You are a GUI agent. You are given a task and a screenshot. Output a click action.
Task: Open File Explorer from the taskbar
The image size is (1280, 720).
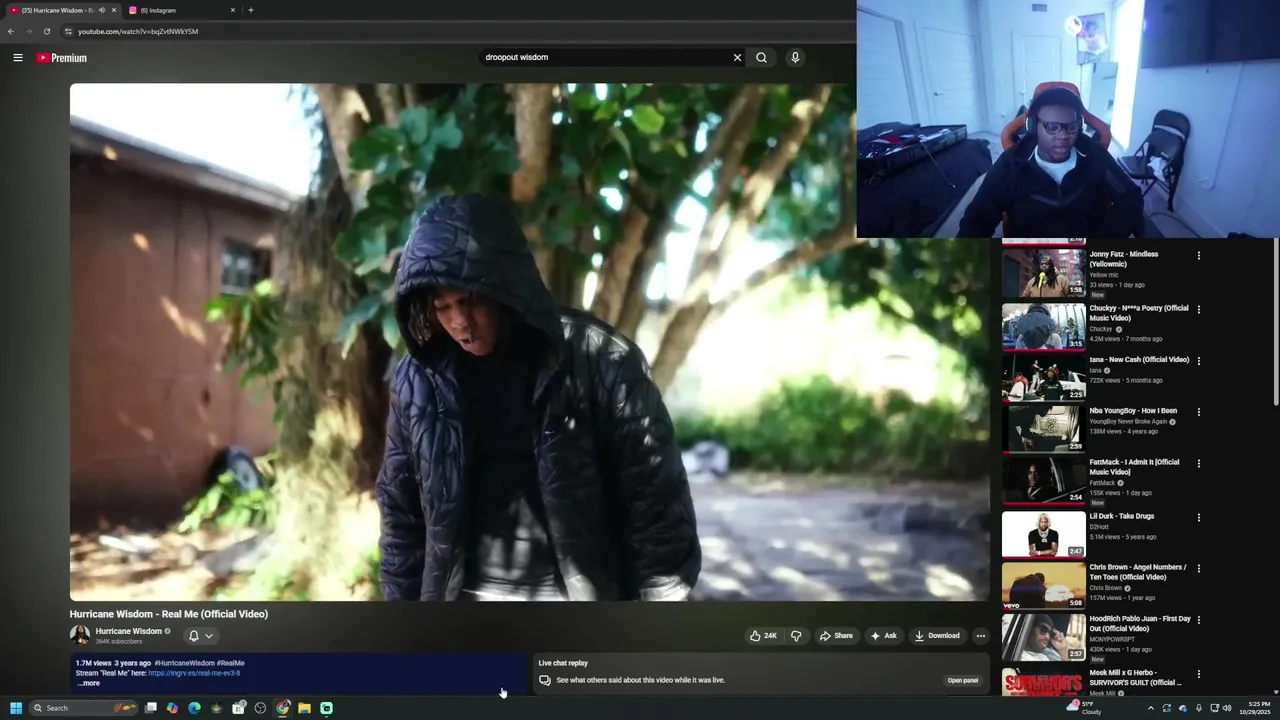coord(304,708)
